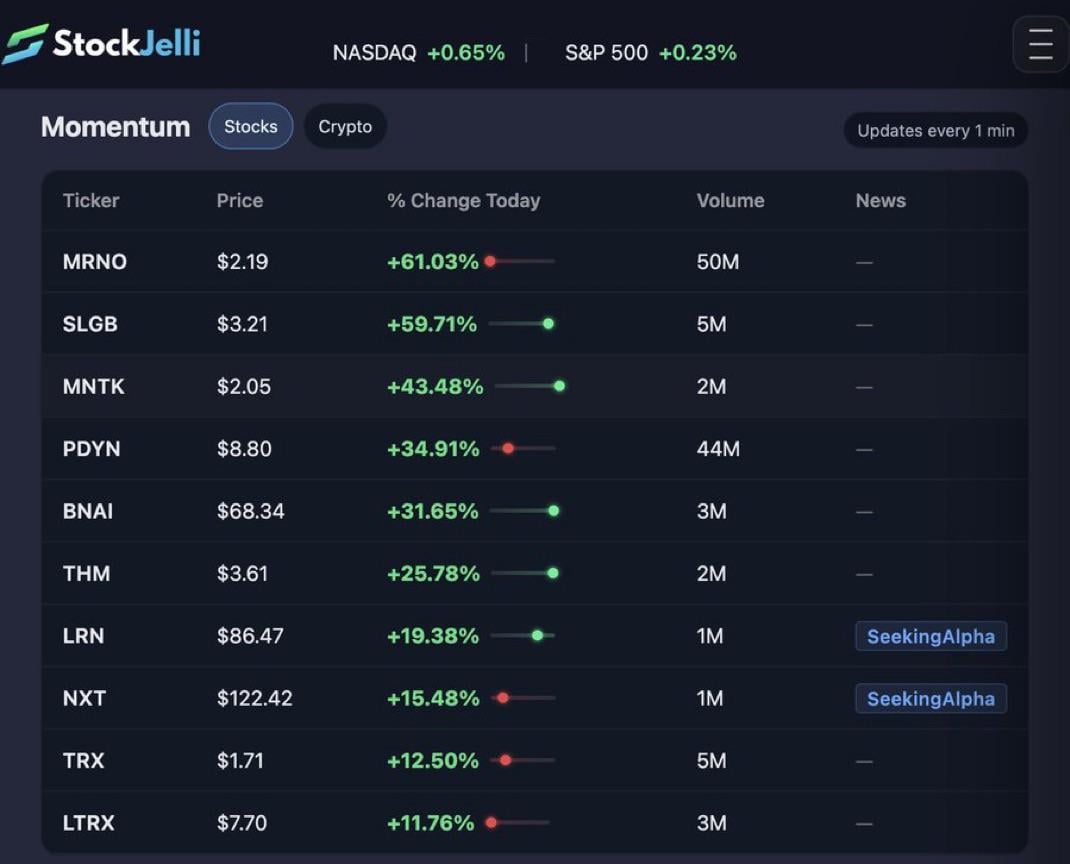Click the MNTK ticker symbol
This screenshot has height=864, width=1070.
[93, 386]
